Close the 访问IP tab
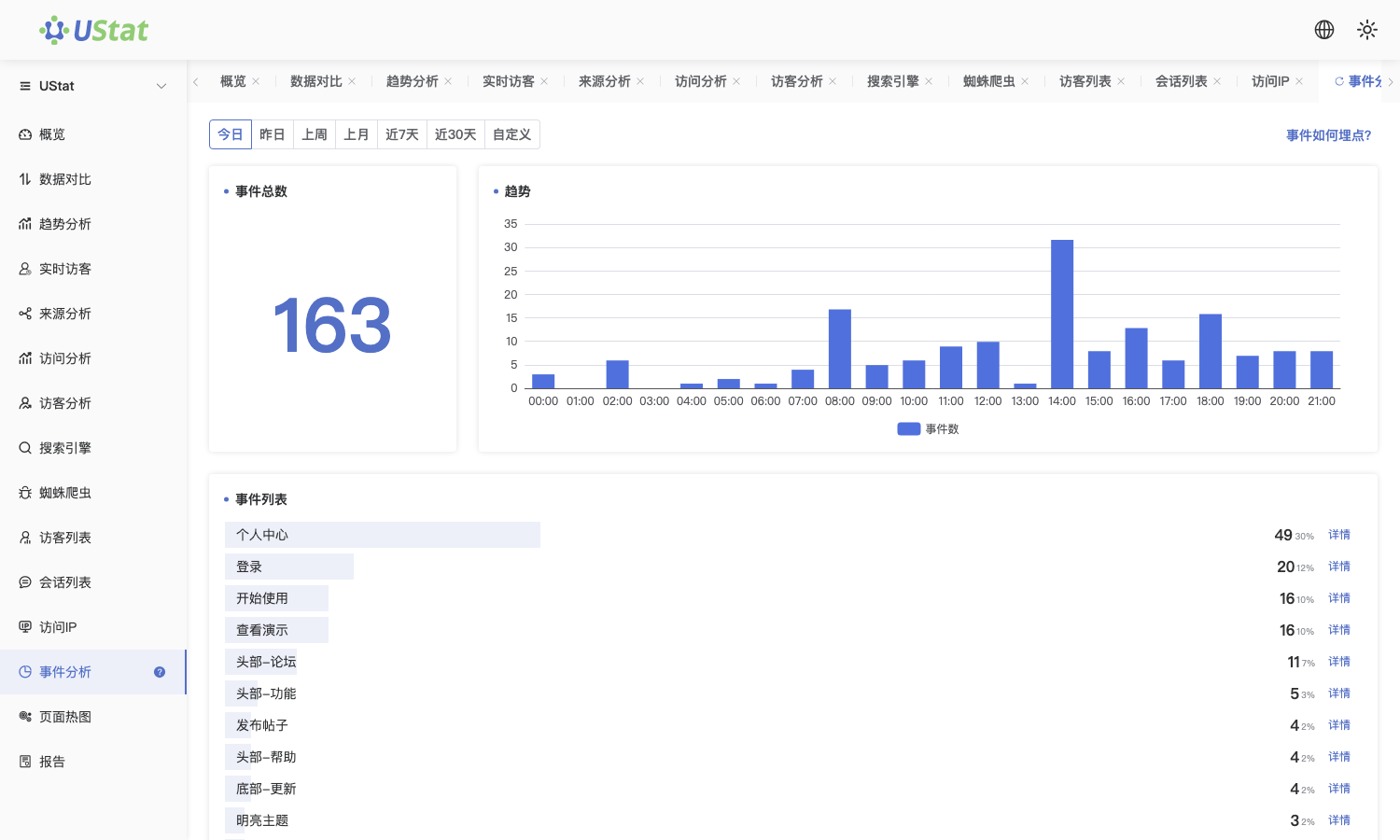The width and height of the screenshot is (1400, 840). tap(1299, 81)
